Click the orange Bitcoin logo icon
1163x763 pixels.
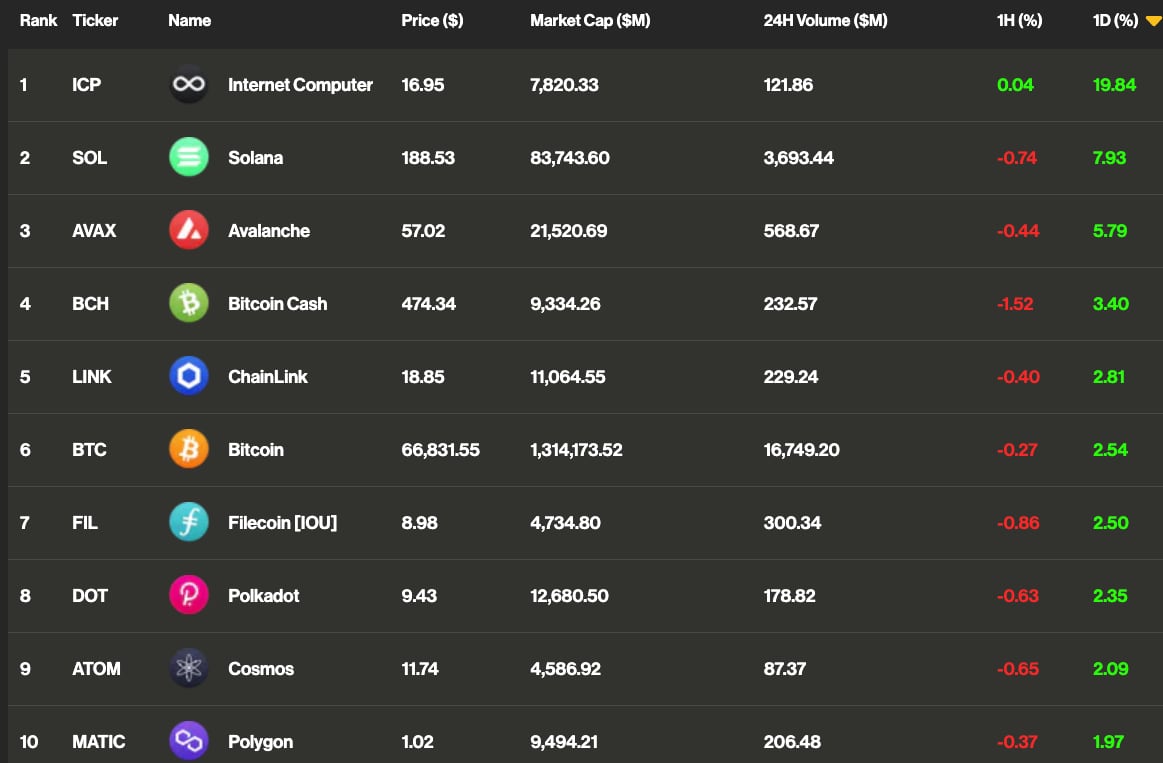click(x=188, y=450)
